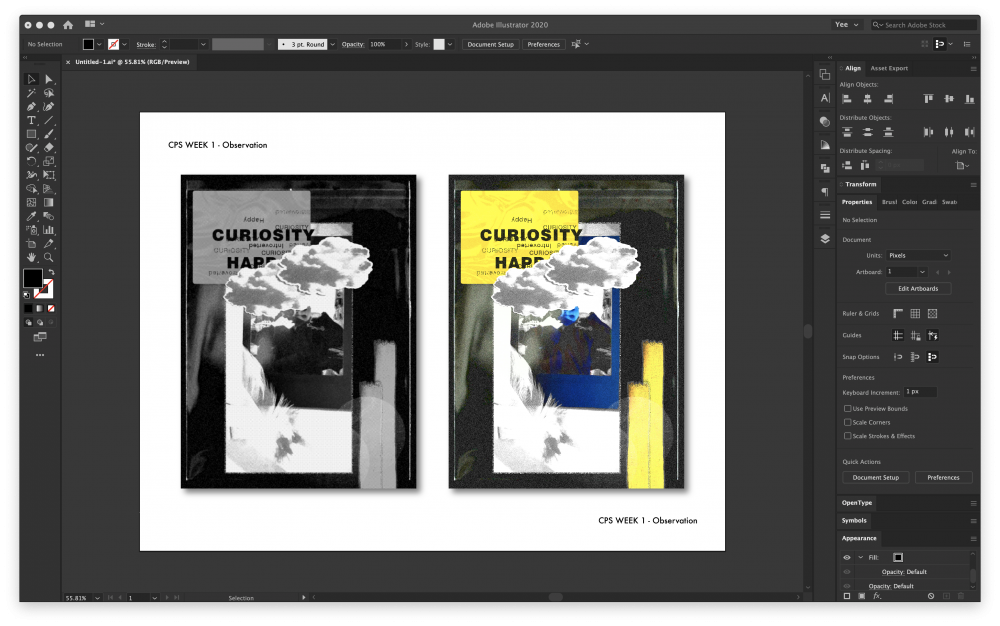The height and width of the screenshot is (626, 1000).
Task: Open the Units Pixels dropdown
Action: (918, 255)
